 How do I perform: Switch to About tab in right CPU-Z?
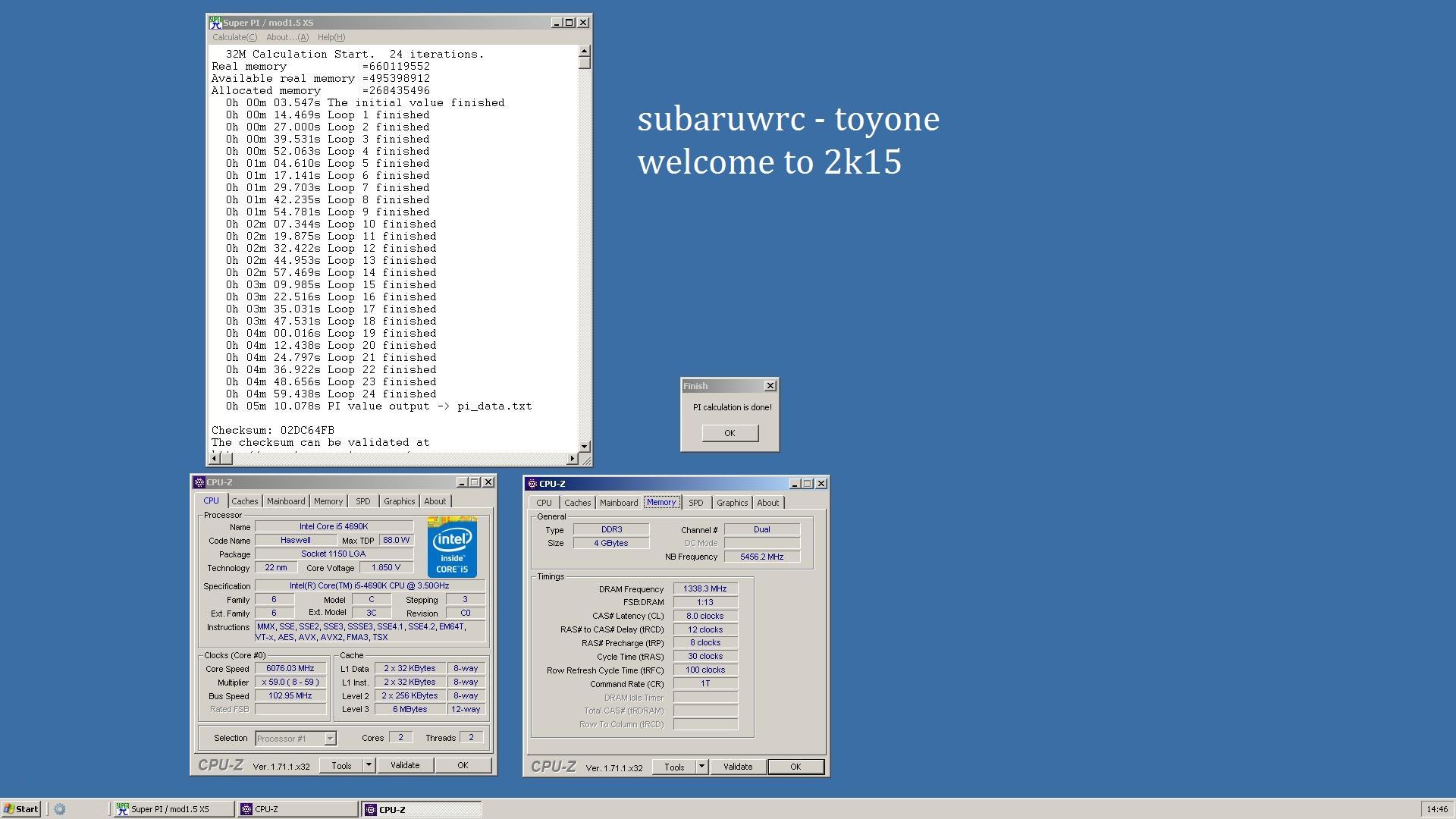click(767, 503)
